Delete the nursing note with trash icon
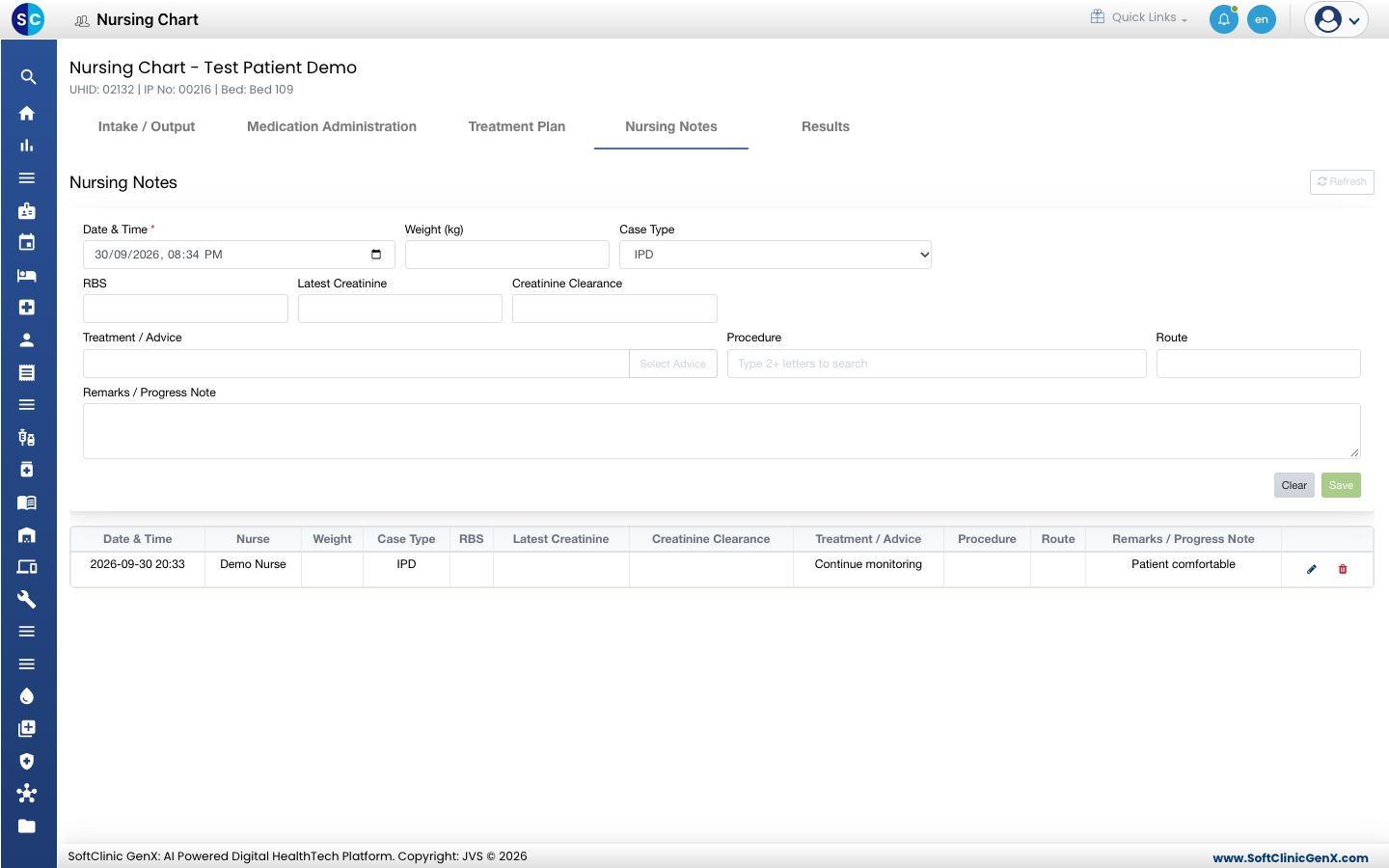This screenshot has height=868, width=1389. (x=1343, y=569)
